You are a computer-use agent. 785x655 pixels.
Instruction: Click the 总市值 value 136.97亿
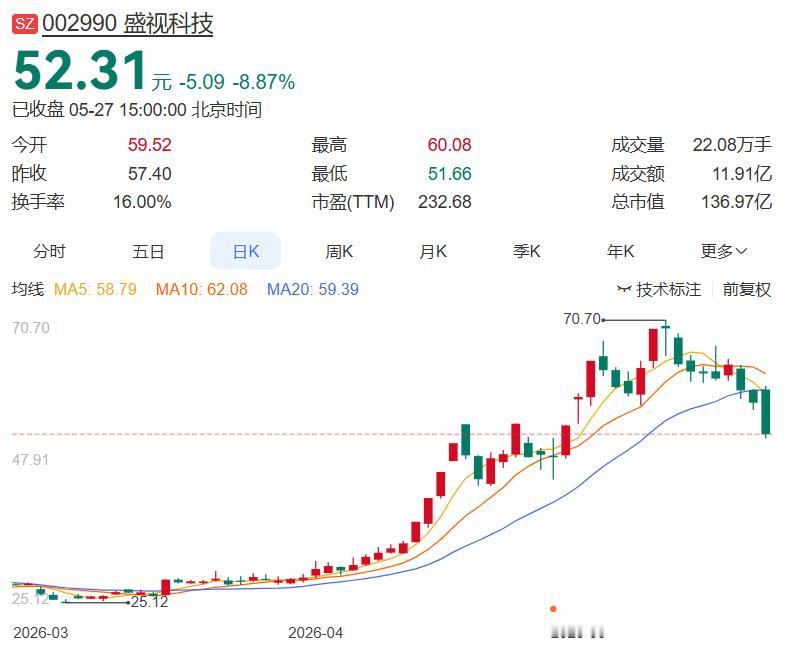pyautogui.click(x=736, y=202)
